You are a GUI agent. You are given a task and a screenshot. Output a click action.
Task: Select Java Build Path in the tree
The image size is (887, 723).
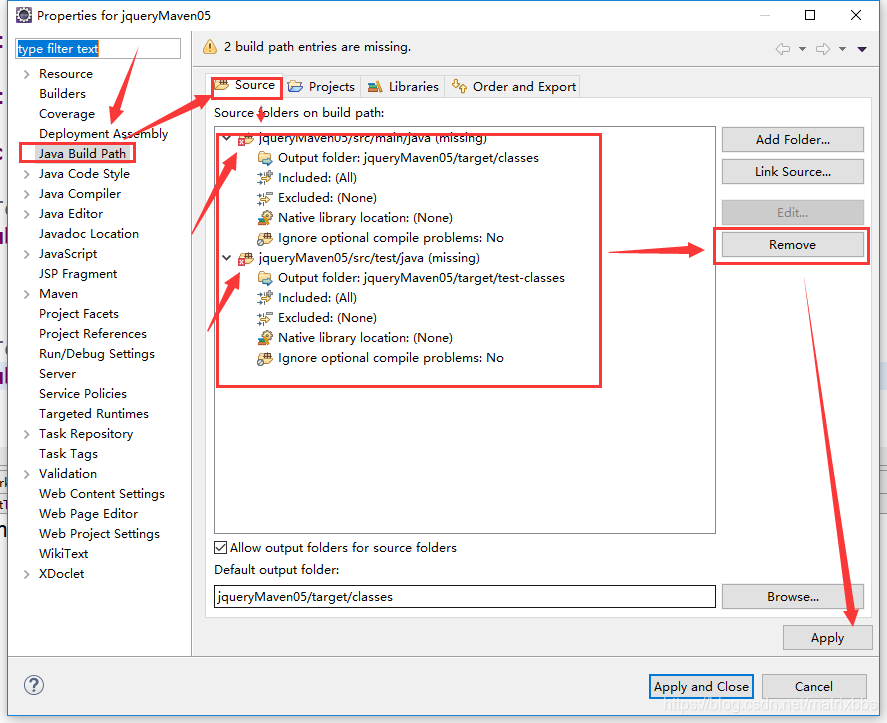coord(82,154)
